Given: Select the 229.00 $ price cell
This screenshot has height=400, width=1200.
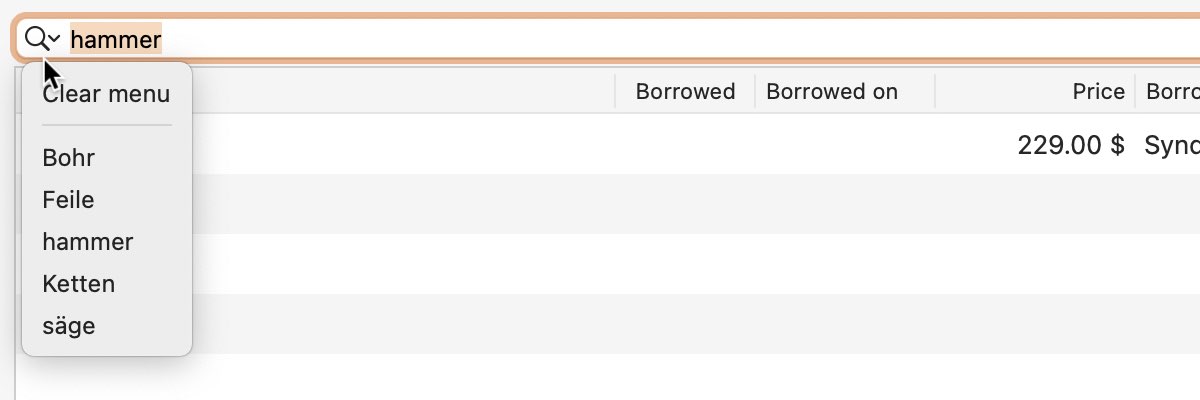Looking at the screenshot, I should (1071, 145).
